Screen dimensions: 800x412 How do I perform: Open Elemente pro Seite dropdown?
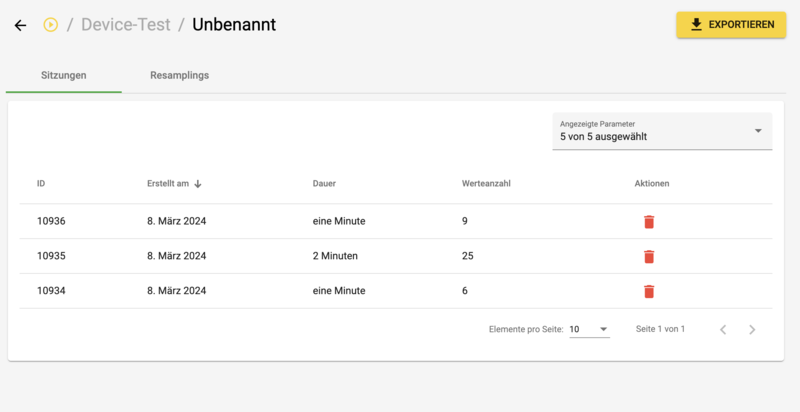(x=589, y=329)
